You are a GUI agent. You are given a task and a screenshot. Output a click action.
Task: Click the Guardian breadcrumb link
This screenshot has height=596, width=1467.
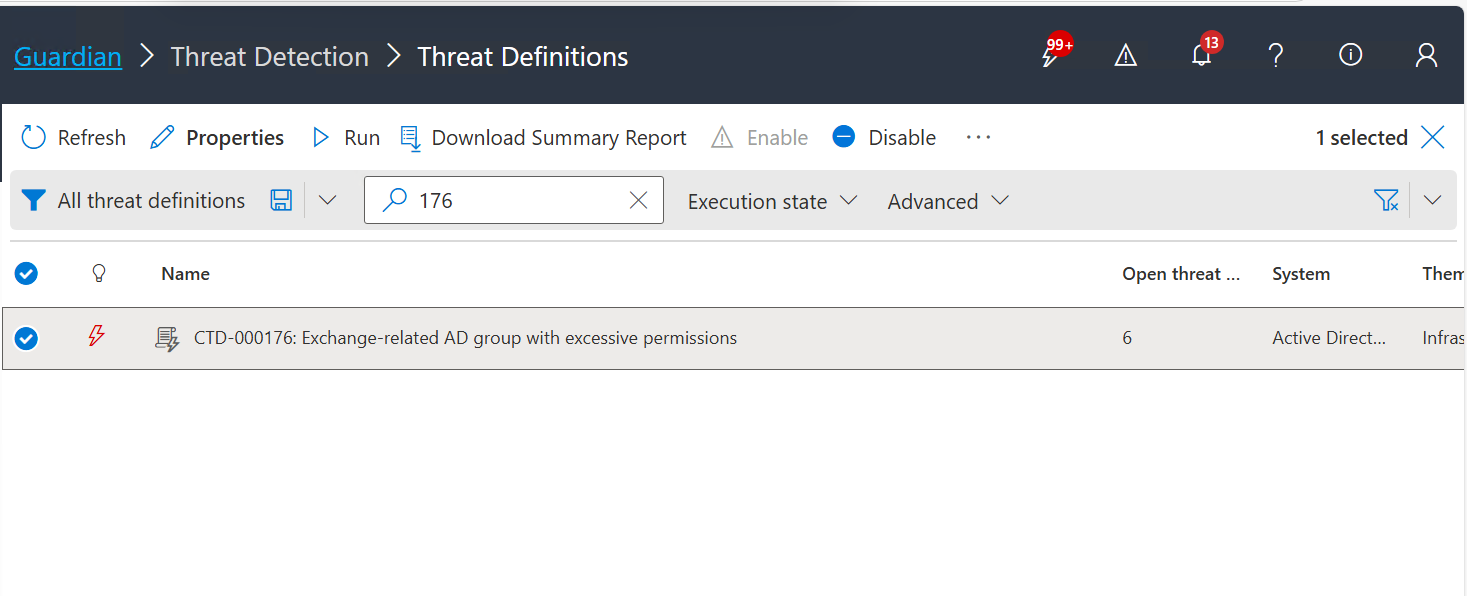(68, 57)
